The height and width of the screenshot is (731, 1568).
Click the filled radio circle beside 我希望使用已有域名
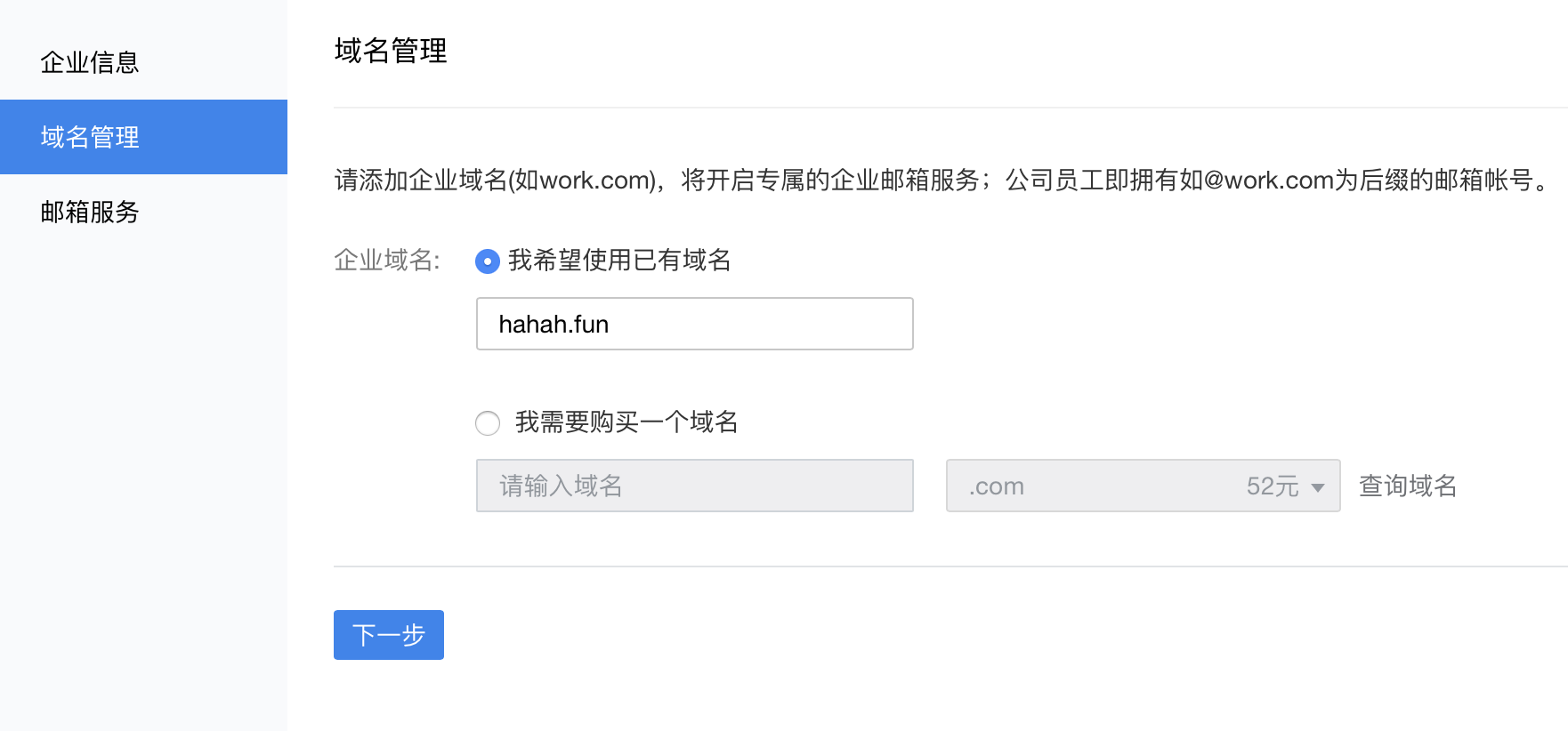488,261
